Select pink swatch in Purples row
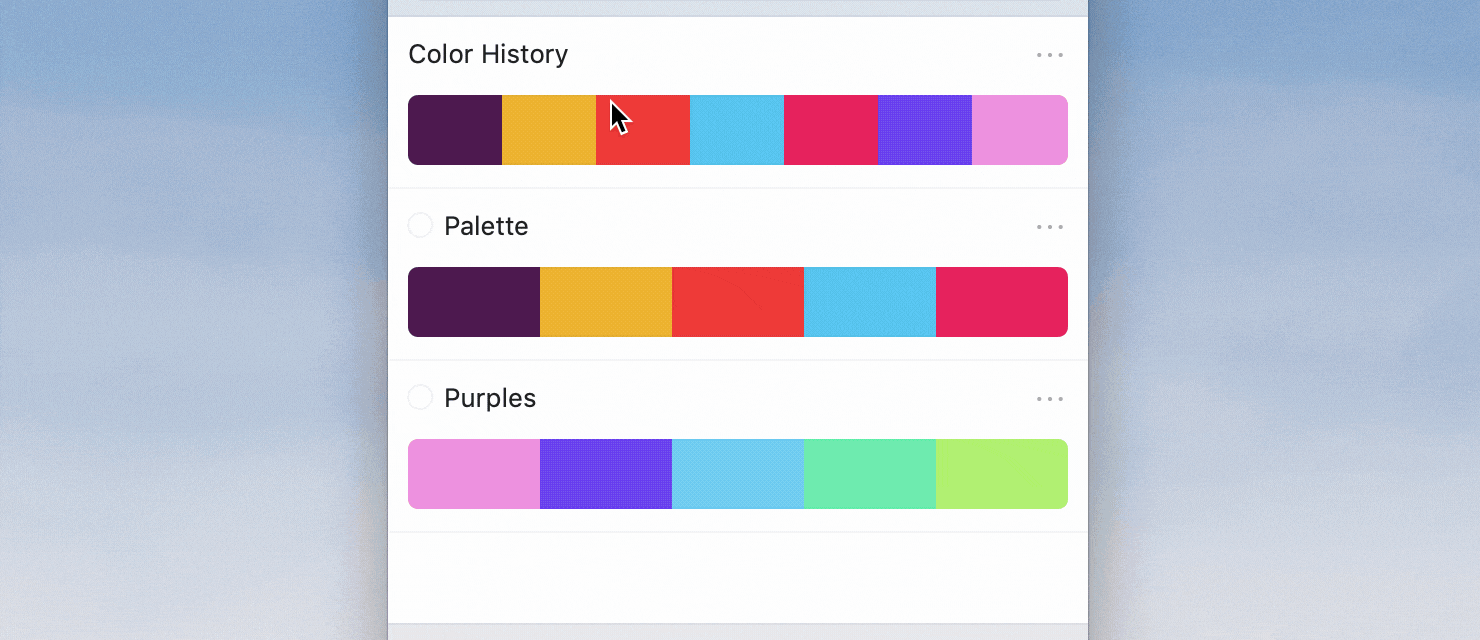 tap(474, 474)
